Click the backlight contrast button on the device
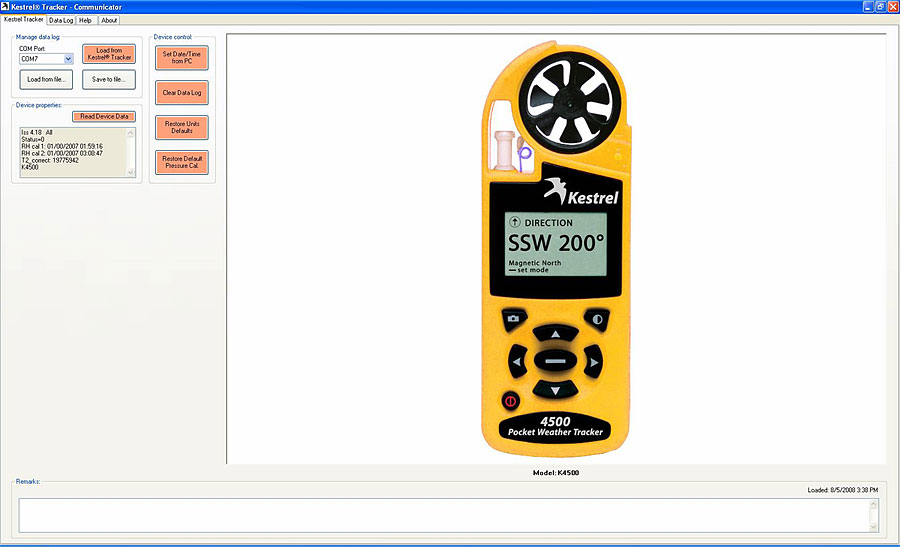Viewport: 900px width, 547px height. [x=597, y=319]
